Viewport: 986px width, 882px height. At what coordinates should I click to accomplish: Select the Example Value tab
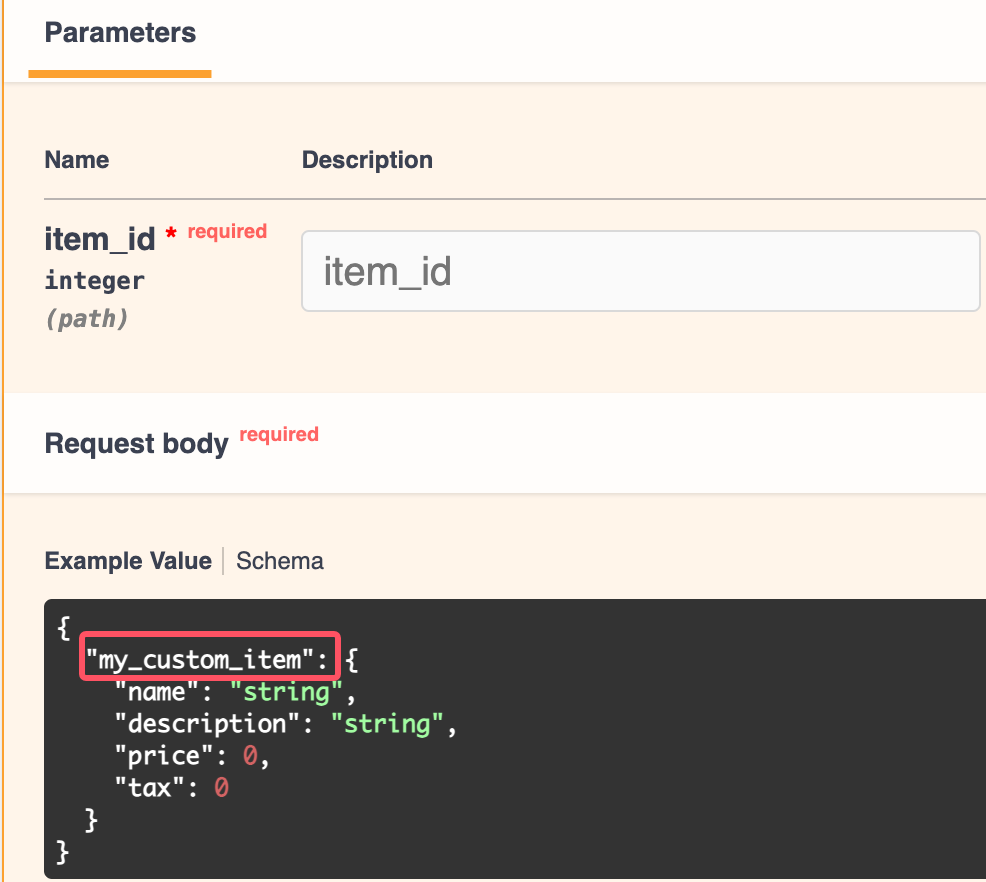click(x=128, y=561)
